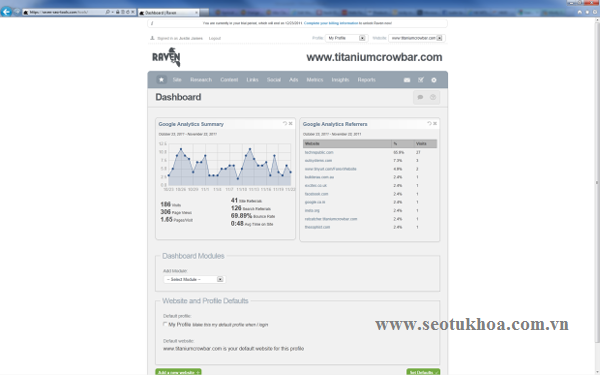Click the browser address bar
Viewport: 600px width, 375px height.
pos(64,12)
